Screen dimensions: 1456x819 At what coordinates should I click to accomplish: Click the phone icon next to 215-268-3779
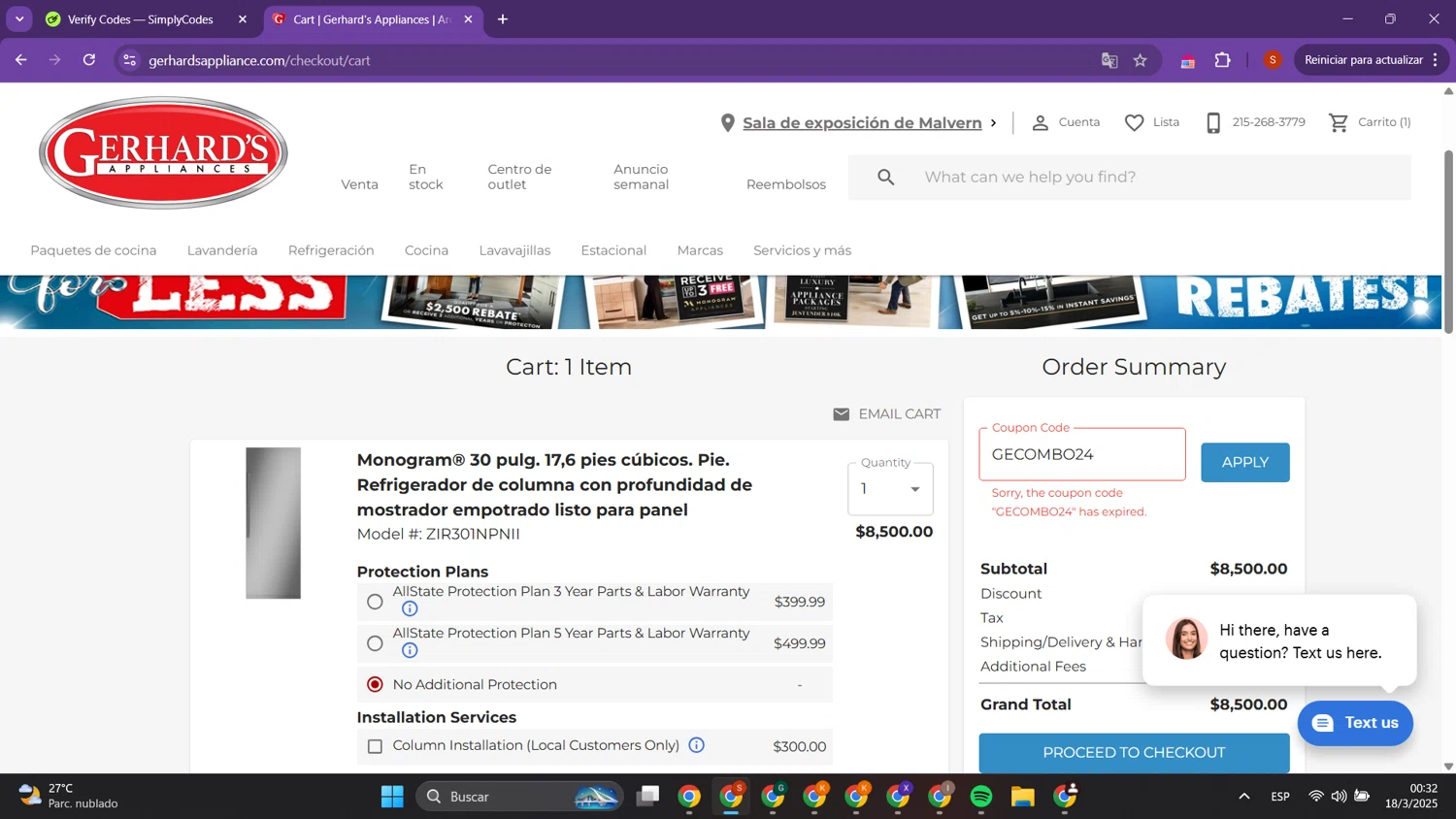pos(1213,122)
